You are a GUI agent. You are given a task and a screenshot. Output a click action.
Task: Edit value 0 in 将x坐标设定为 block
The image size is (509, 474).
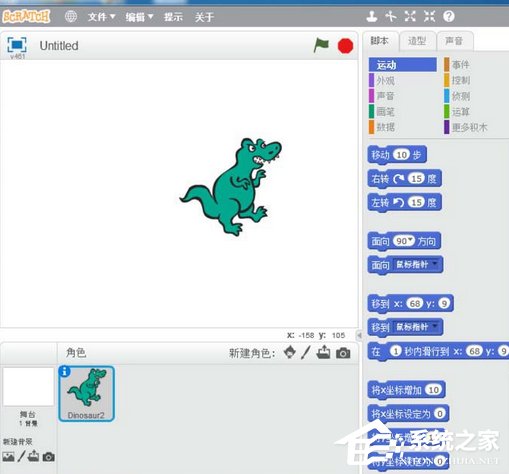point(440,414)
